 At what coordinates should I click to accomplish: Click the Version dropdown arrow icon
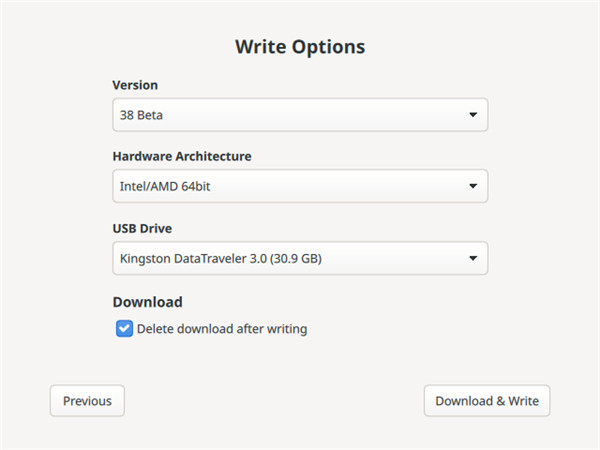click(x=473, y=115)
